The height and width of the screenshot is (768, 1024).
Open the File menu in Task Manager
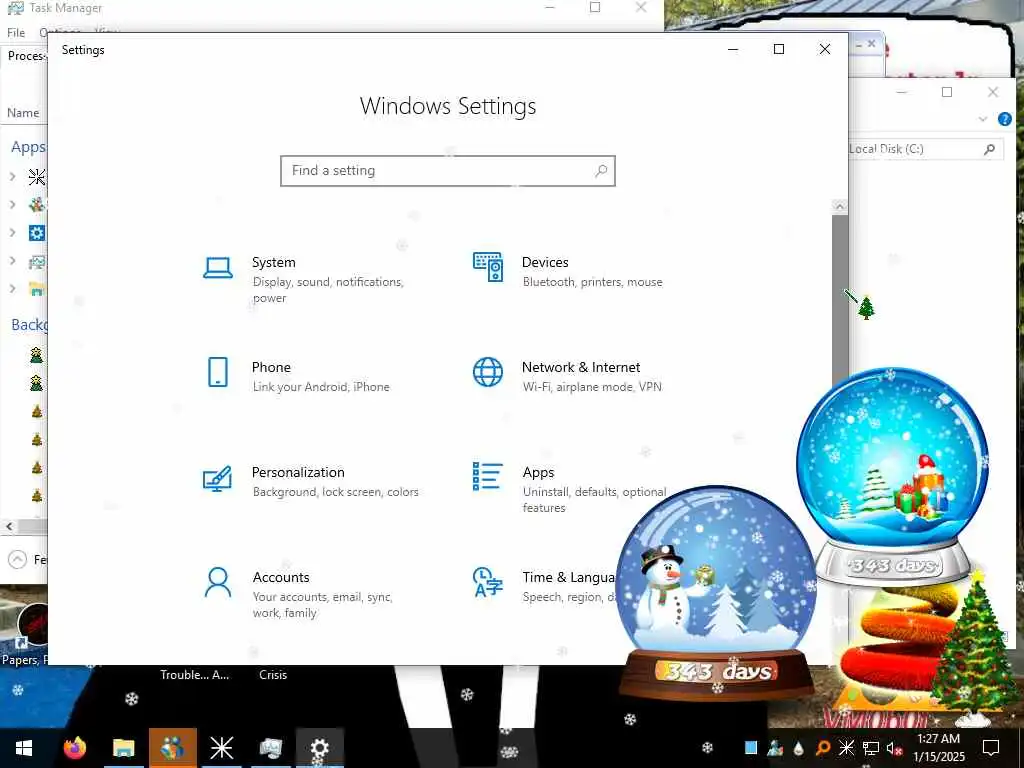16,32
